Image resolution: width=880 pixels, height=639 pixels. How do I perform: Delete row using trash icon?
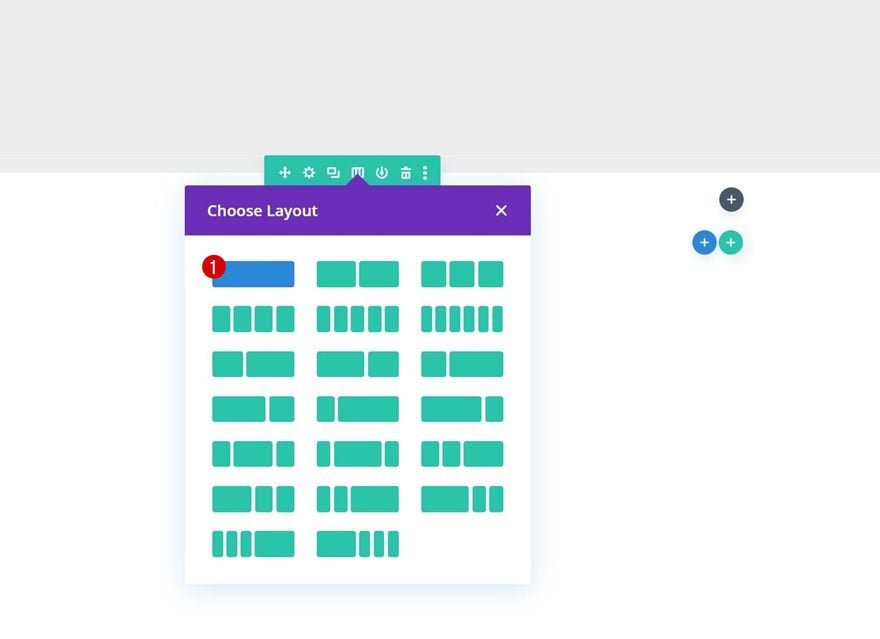click(x=405, y=173)
